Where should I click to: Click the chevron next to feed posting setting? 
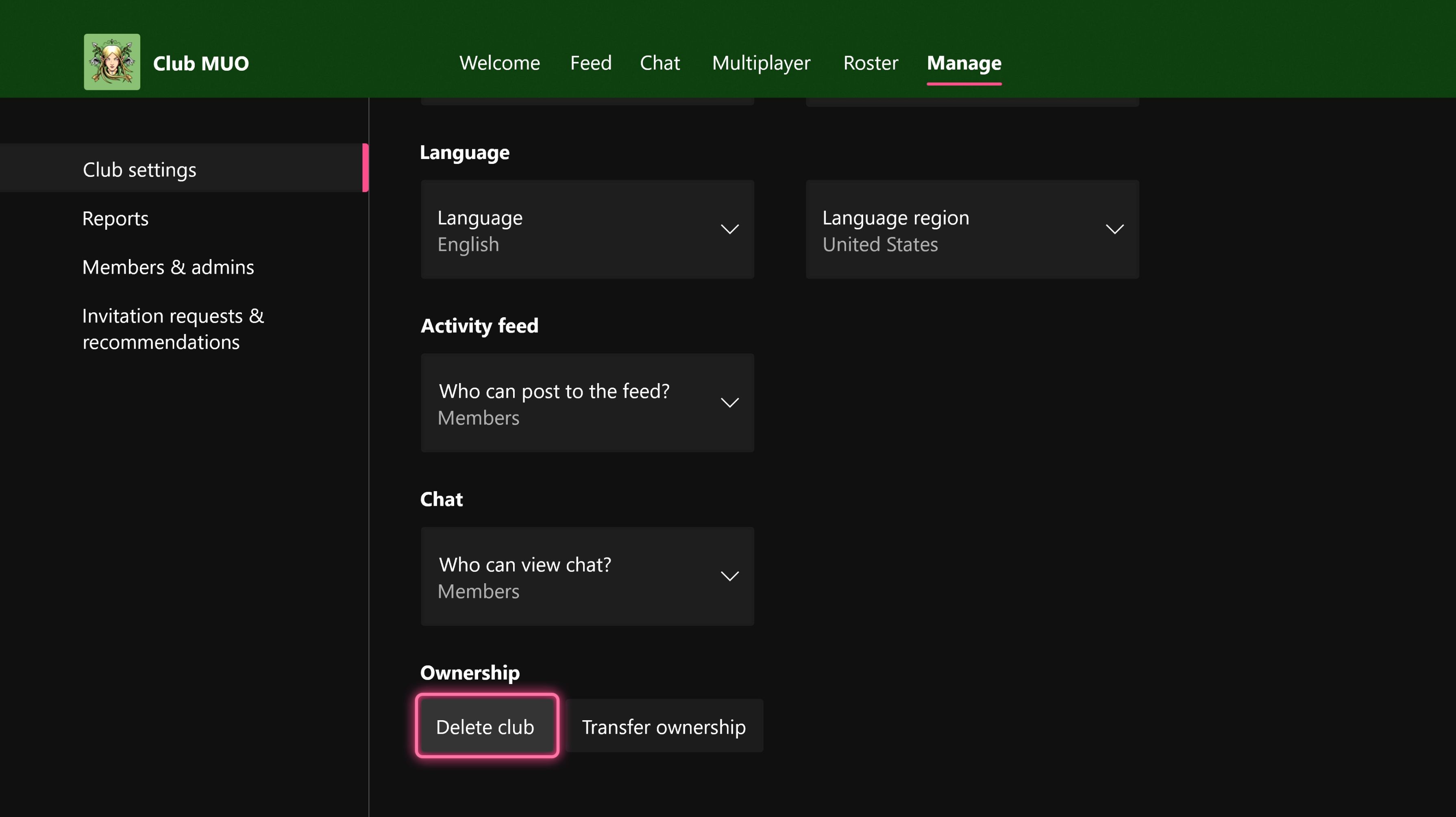[730, 403]
